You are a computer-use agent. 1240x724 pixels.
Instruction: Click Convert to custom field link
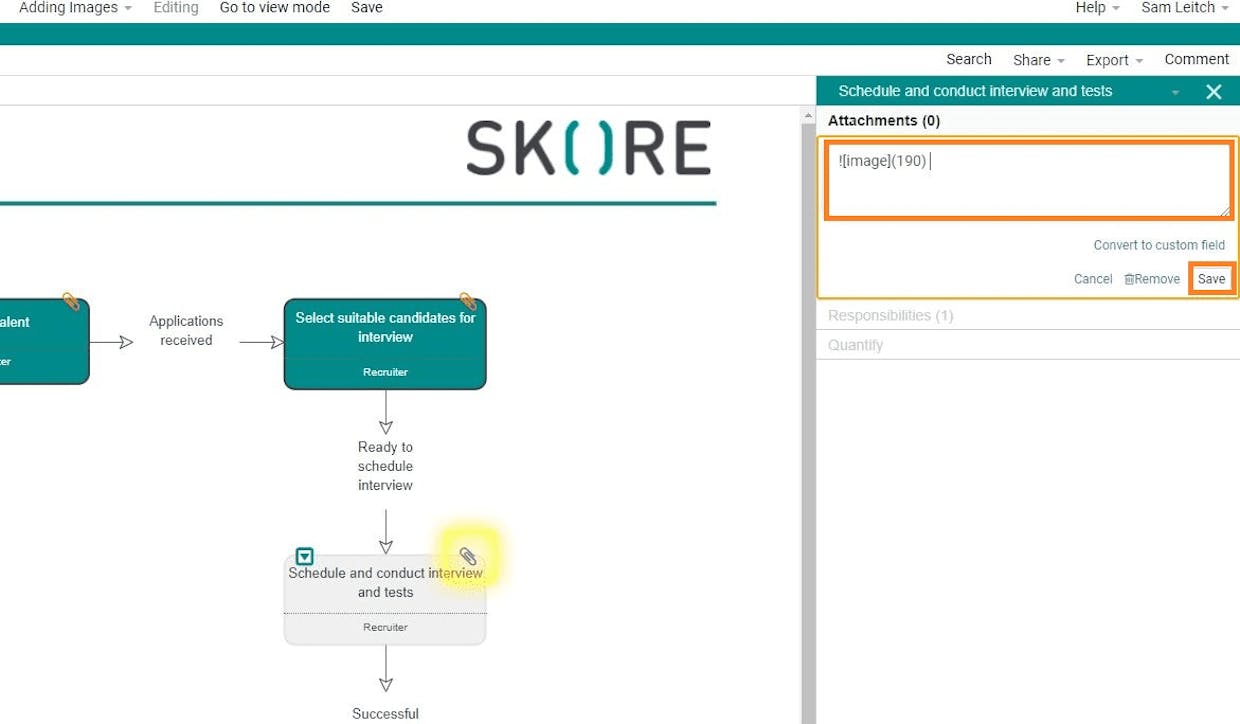click(1159, 245)
